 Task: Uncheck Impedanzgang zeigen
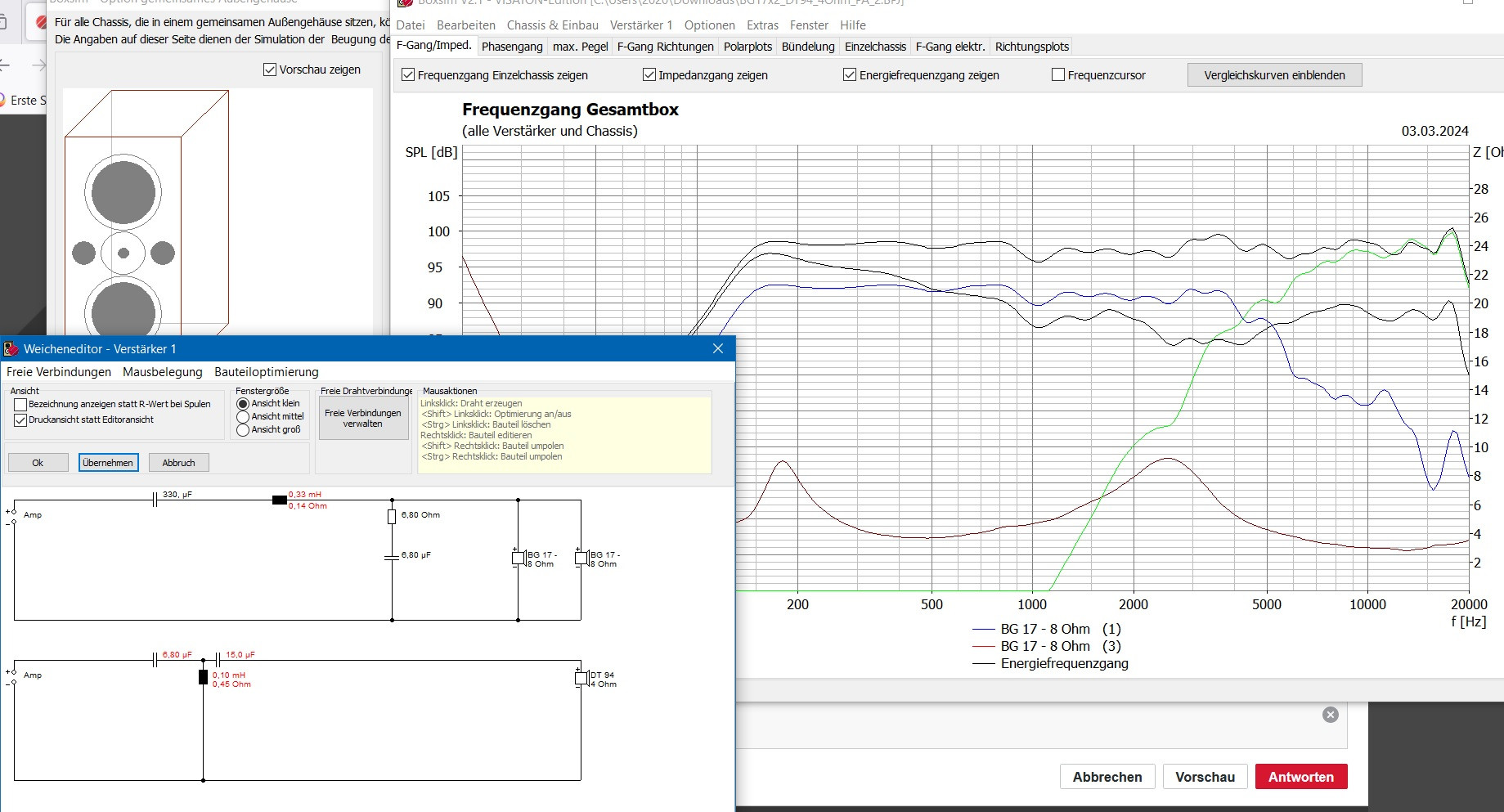[649, 75]
